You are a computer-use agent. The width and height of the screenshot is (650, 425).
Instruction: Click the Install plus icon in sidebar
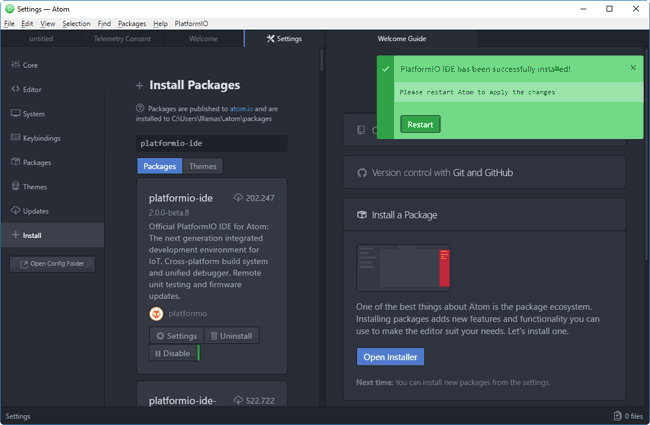tap(15, 235)
